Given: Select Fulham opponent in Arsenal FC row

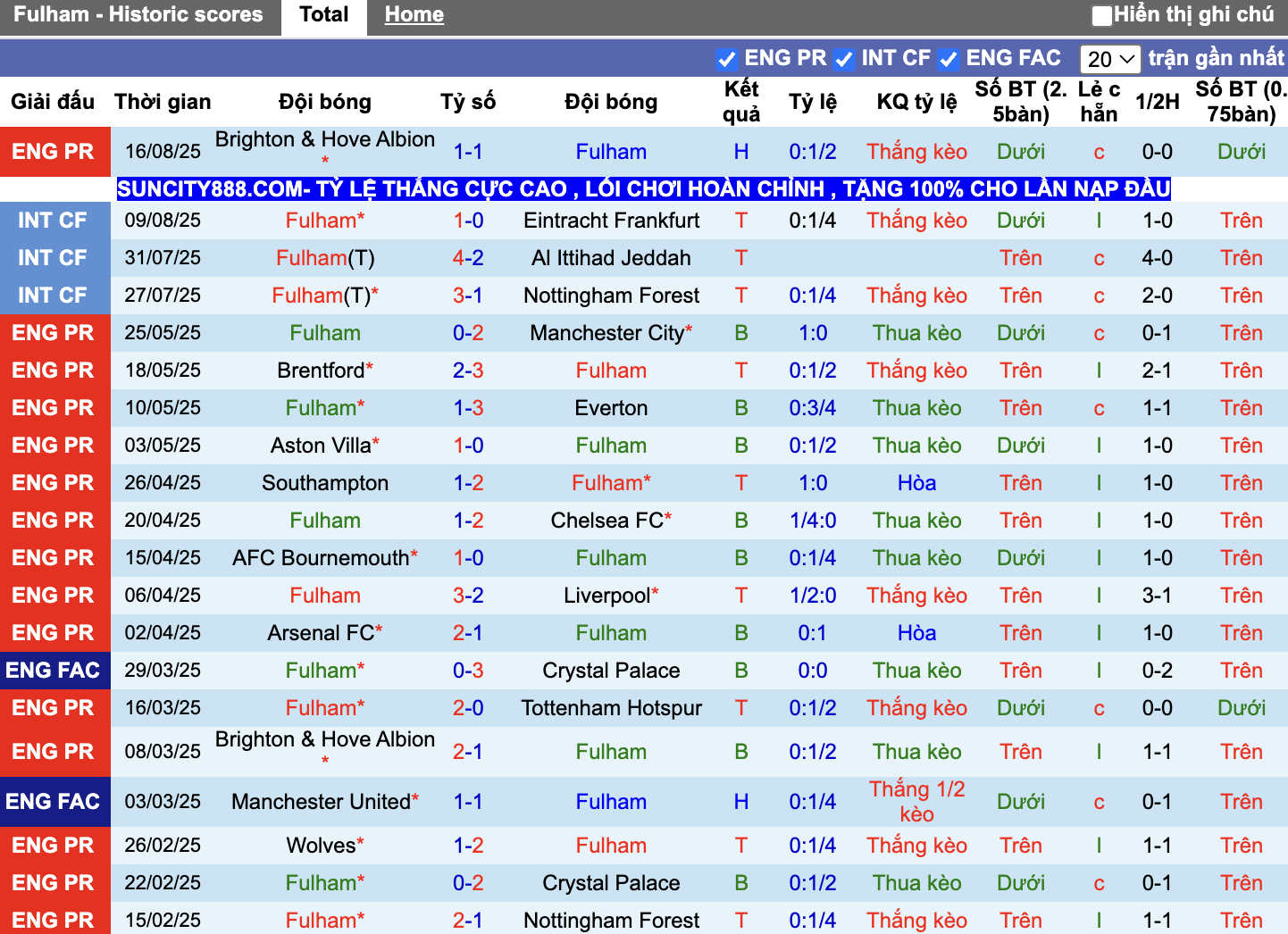Looking at the screenshot, I should [612, 633].
